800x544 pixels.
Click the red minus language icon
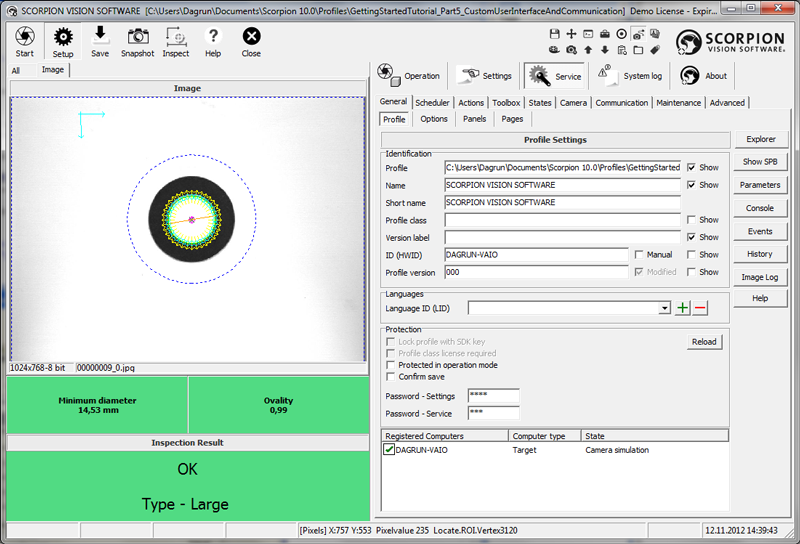tap(700, 308)
